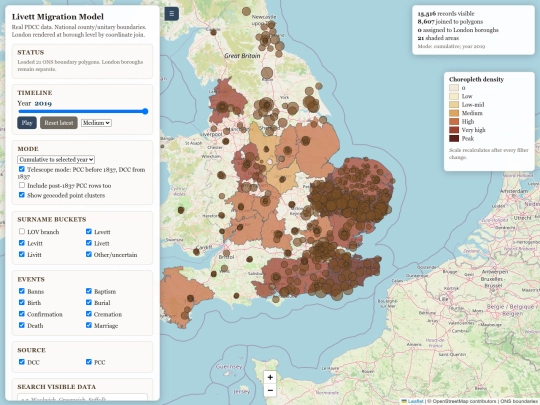This screenshot has width=540, height=405.
Task: Click the 'Livett Migration Model' heading
Action: click(x=58, y=17)
